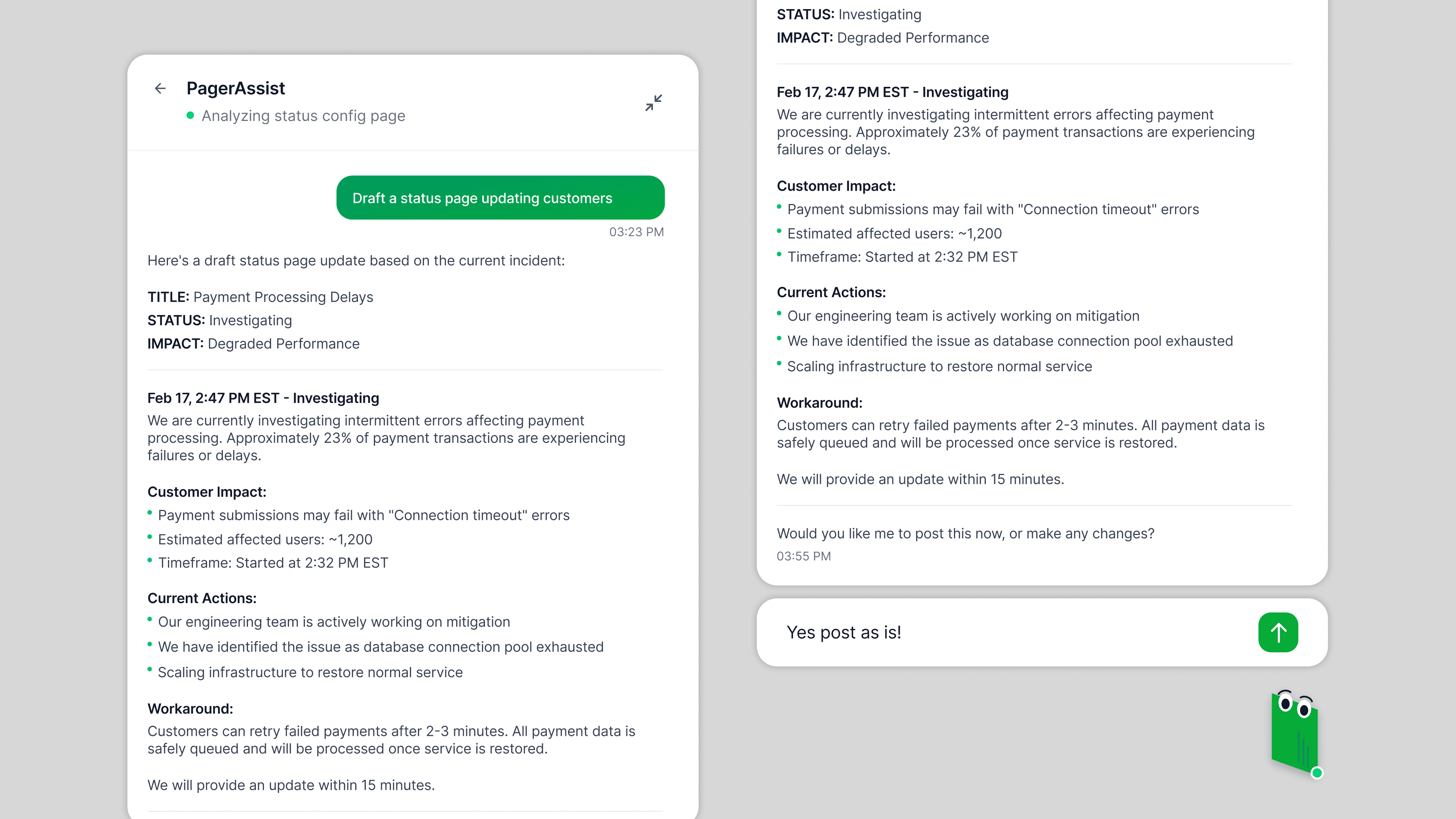
Task: Expand the Current Actions section
Action: point(202,598)
